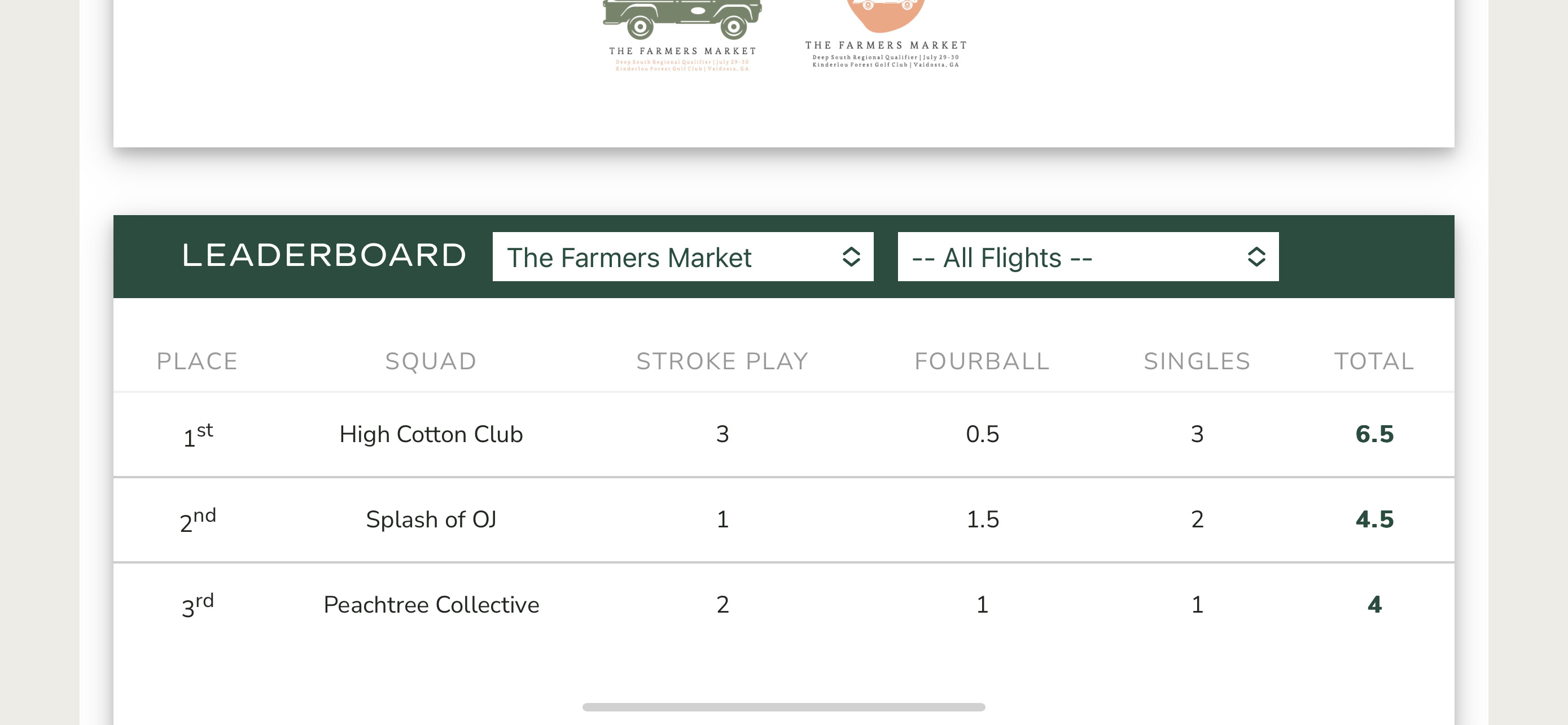The image size is (1568, 725).
Task: Click the SQUAD column header
Action: [430, 361]
